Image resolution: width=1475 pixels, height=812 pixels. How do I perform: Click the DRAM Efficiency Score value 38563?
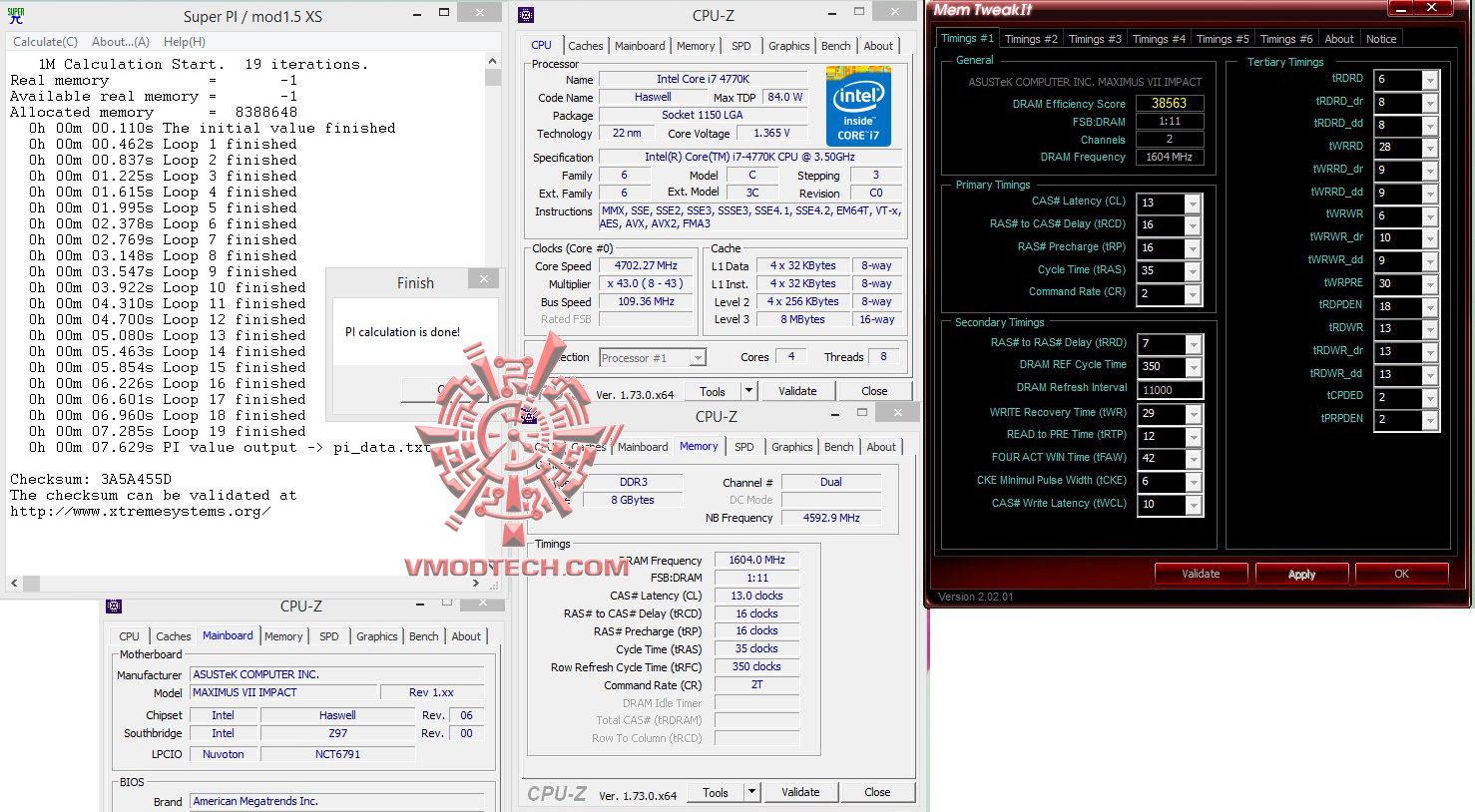click(x=1170, y=103)
